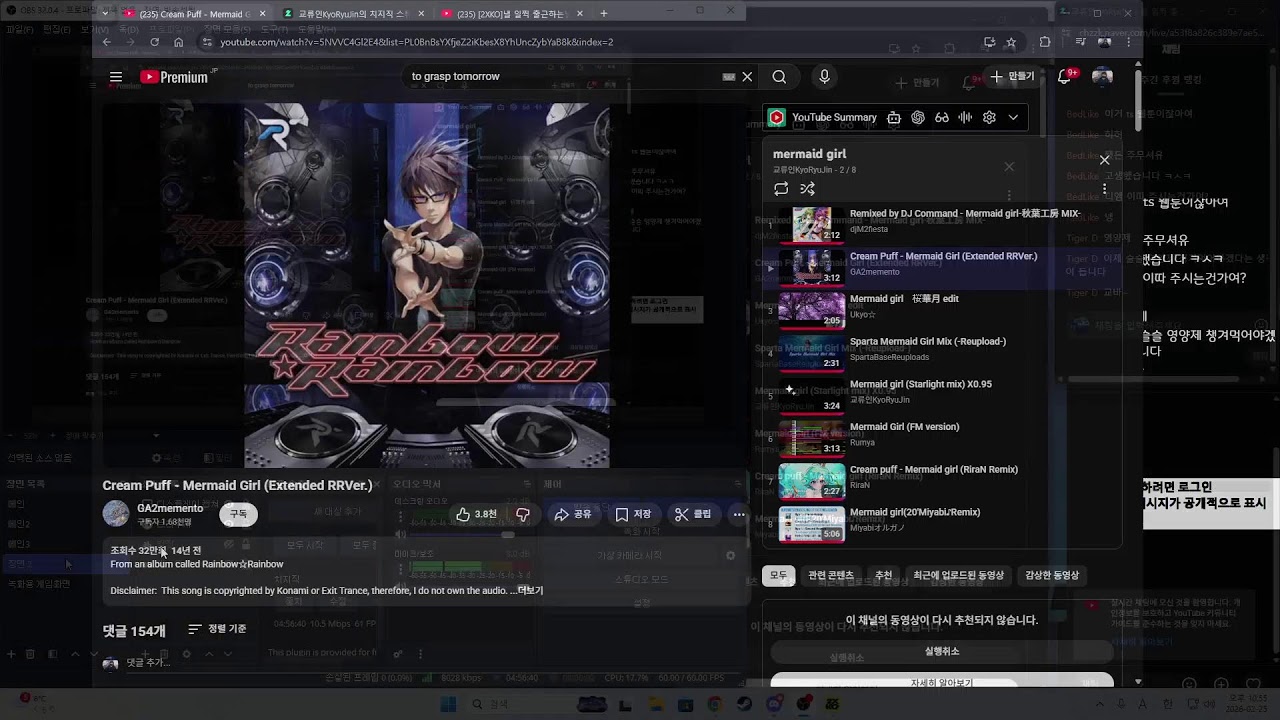Run the search with magnifier button
The width and height of the screenshot is (1280, 720).
[779, 77]
